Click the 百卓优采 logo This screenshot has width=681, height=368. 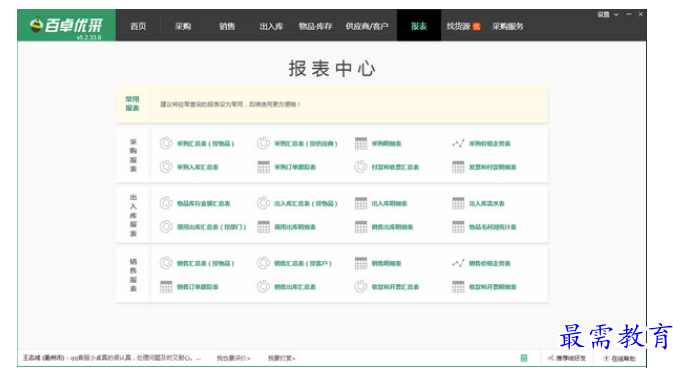pyautogui.click(x=66, y=26)
